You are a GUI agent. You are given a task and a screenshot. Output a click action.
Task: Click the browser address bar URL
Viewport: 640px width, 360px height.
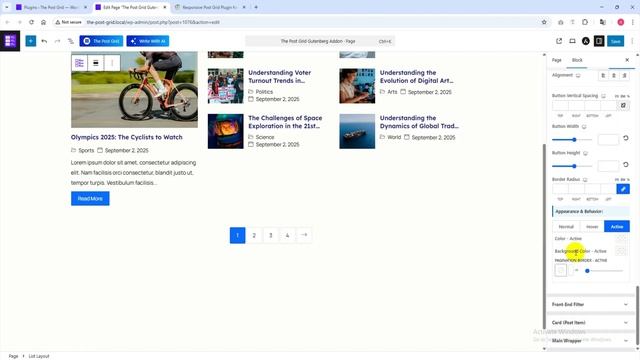point(153,22)
